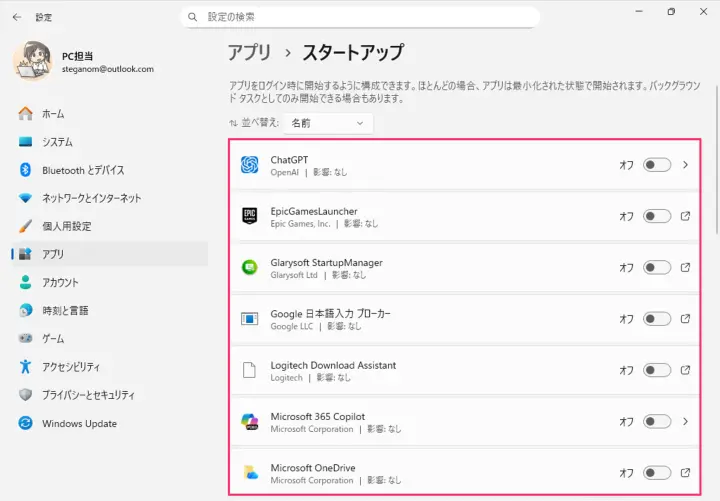Viewport: 720px width, 501px height.
Task: Navigate to アプリ breadcrumb link
Action: pyautogui.click(x=249, y=53)
